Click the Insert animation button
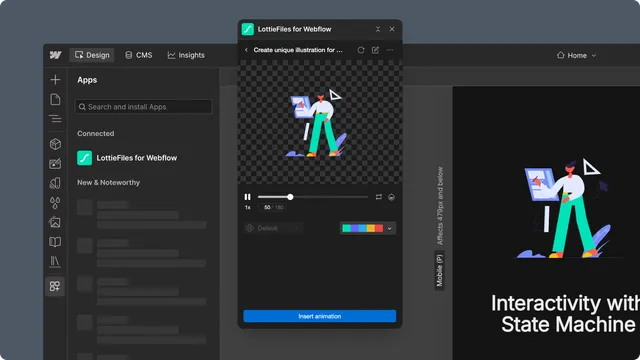This screenshot has height=360, width=640. (x=320, y=316)
